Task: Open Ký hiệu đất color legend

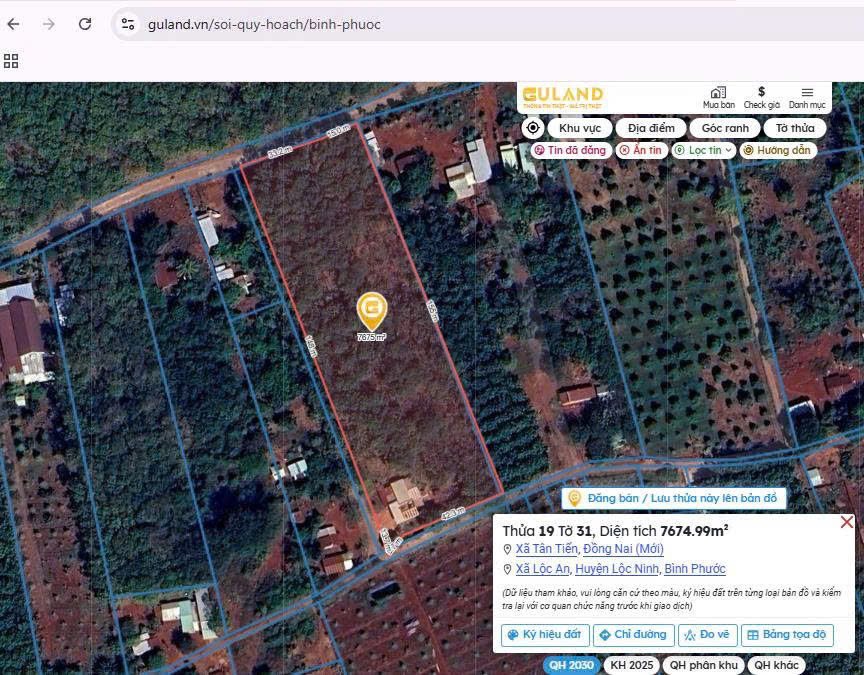Action: pyautogui.click(x=544, y=635)
